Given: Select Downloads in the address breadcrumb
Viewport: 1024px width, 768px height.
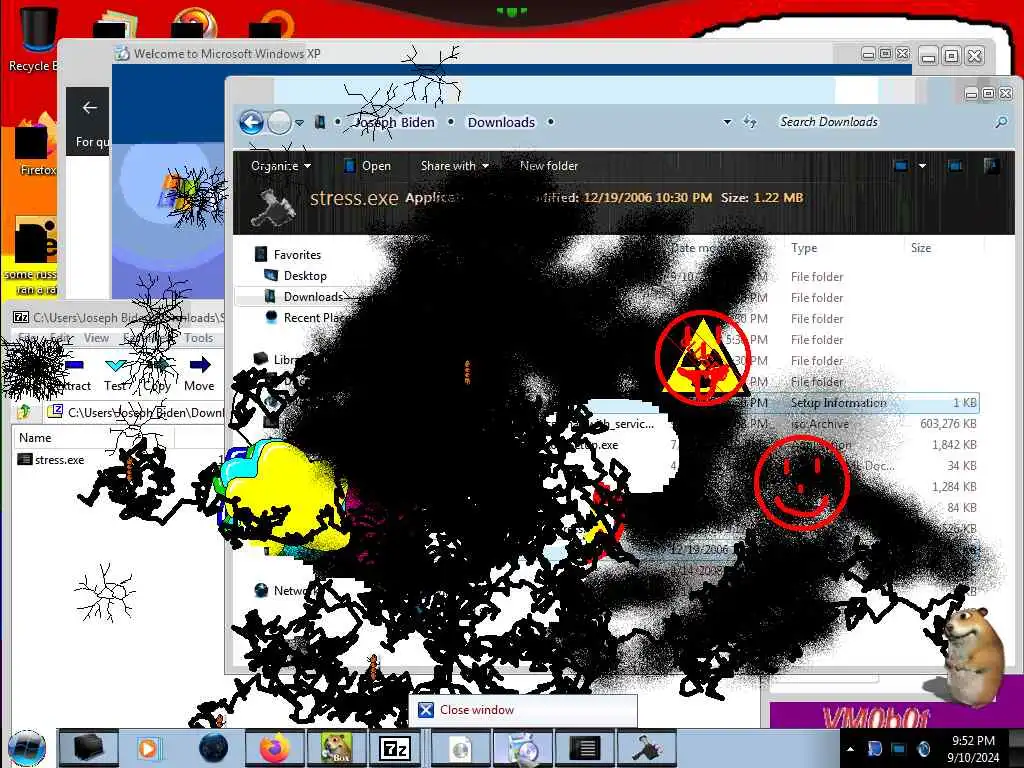Looking at the screenshot, I should [501, 122].
